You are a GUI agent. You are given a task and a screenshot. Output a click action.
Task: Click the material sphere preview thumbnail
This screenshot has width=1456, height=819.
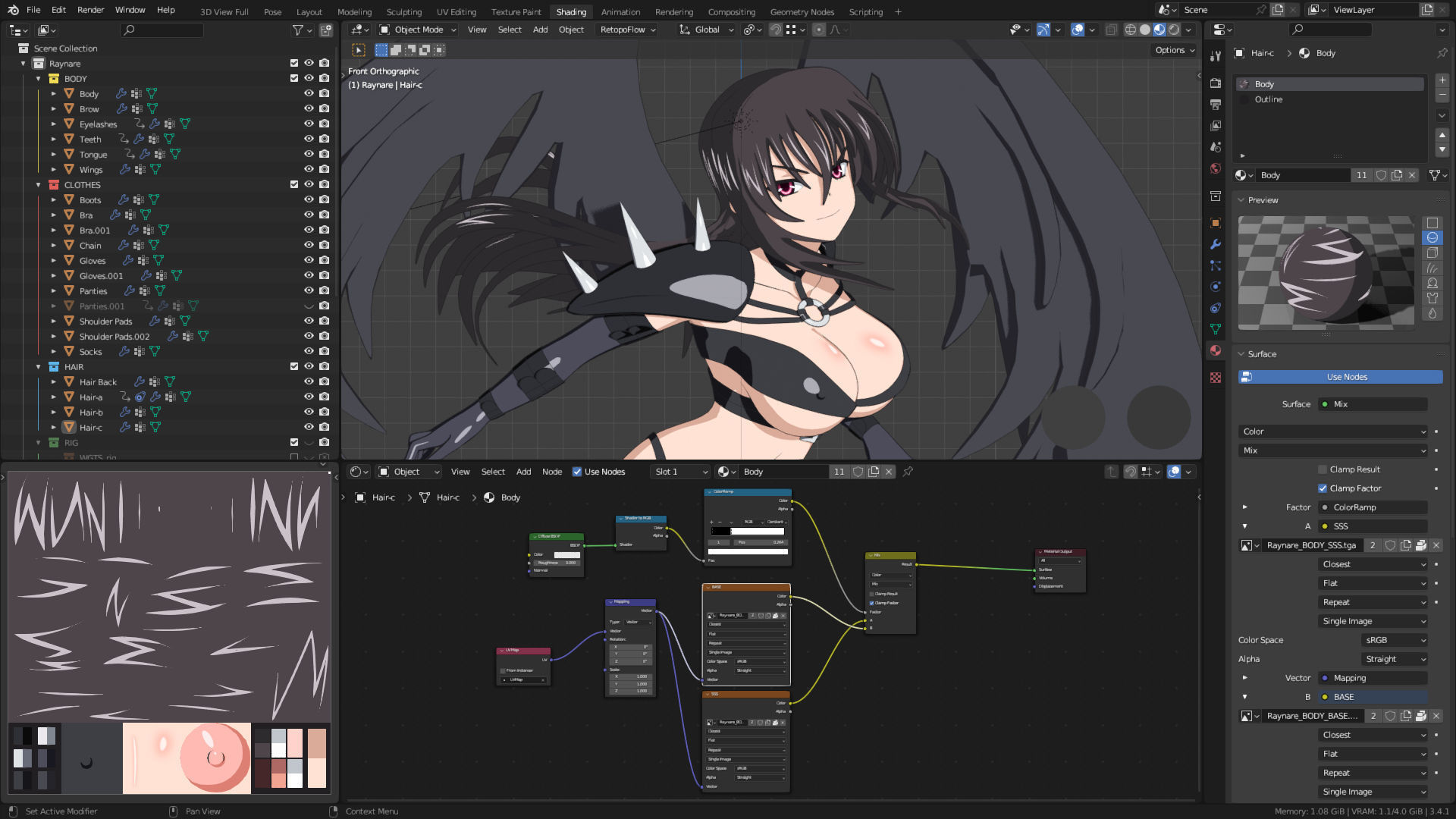point(1326,273)
